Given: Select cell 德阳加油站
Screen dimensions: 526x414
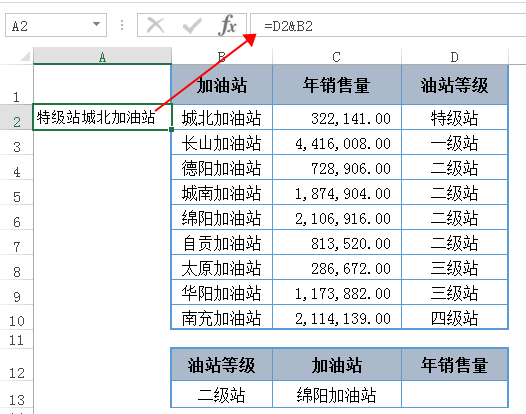Looking at the screenshot, I should tap(222, 167).
